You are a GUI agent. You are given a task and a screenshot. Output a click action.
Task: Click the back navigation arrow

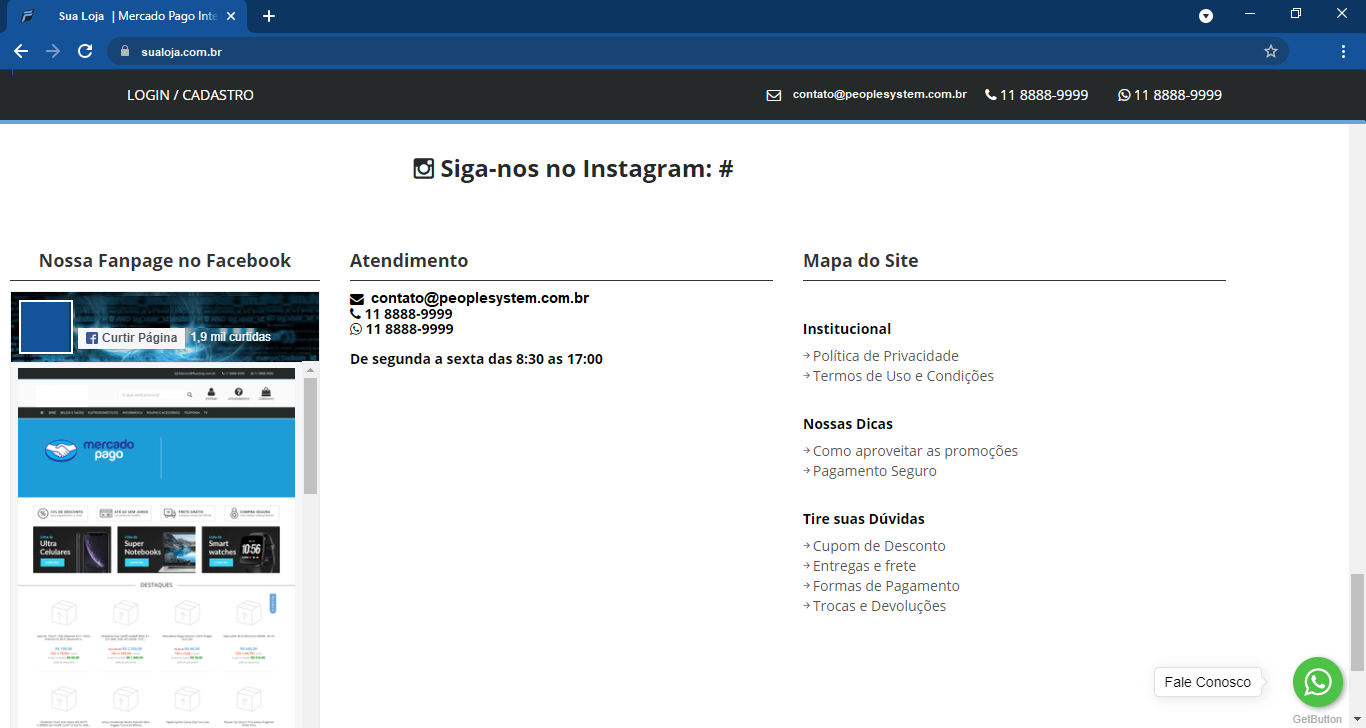tap(21, 50)
